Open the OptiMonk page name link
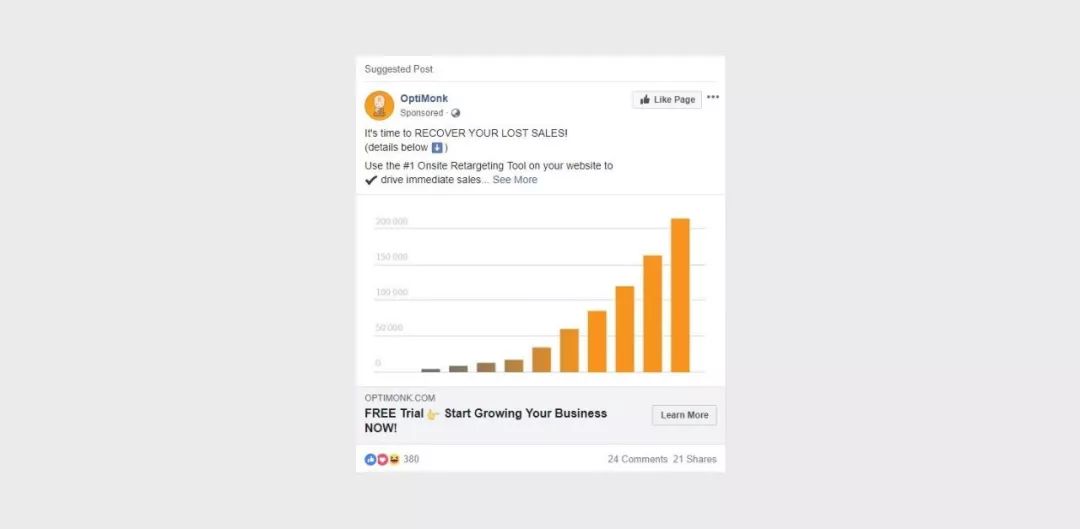1080x529 pixels. [424, 98]
